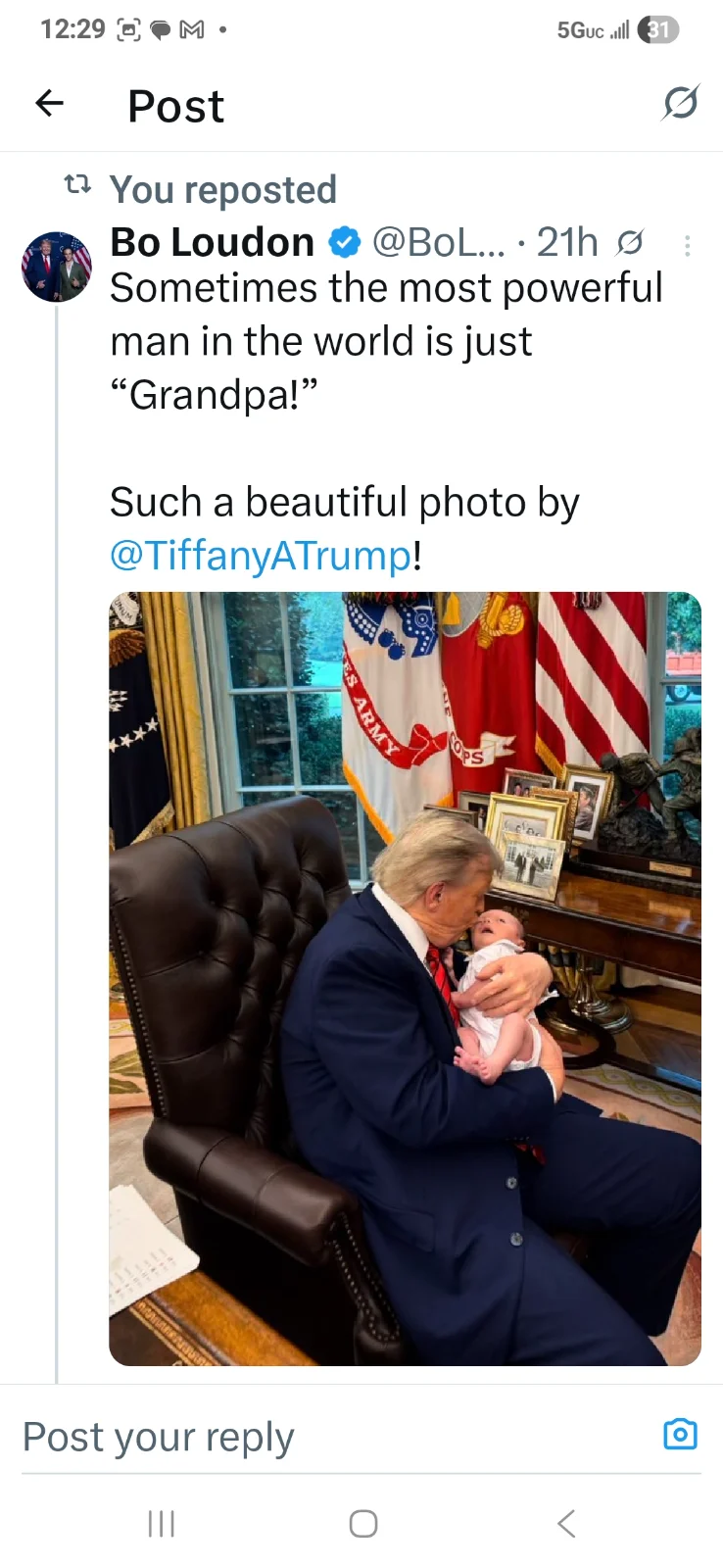Tap the You reposted label
Image resolution: width=723 pixels, height=1568 pixels.
(223, 189)
